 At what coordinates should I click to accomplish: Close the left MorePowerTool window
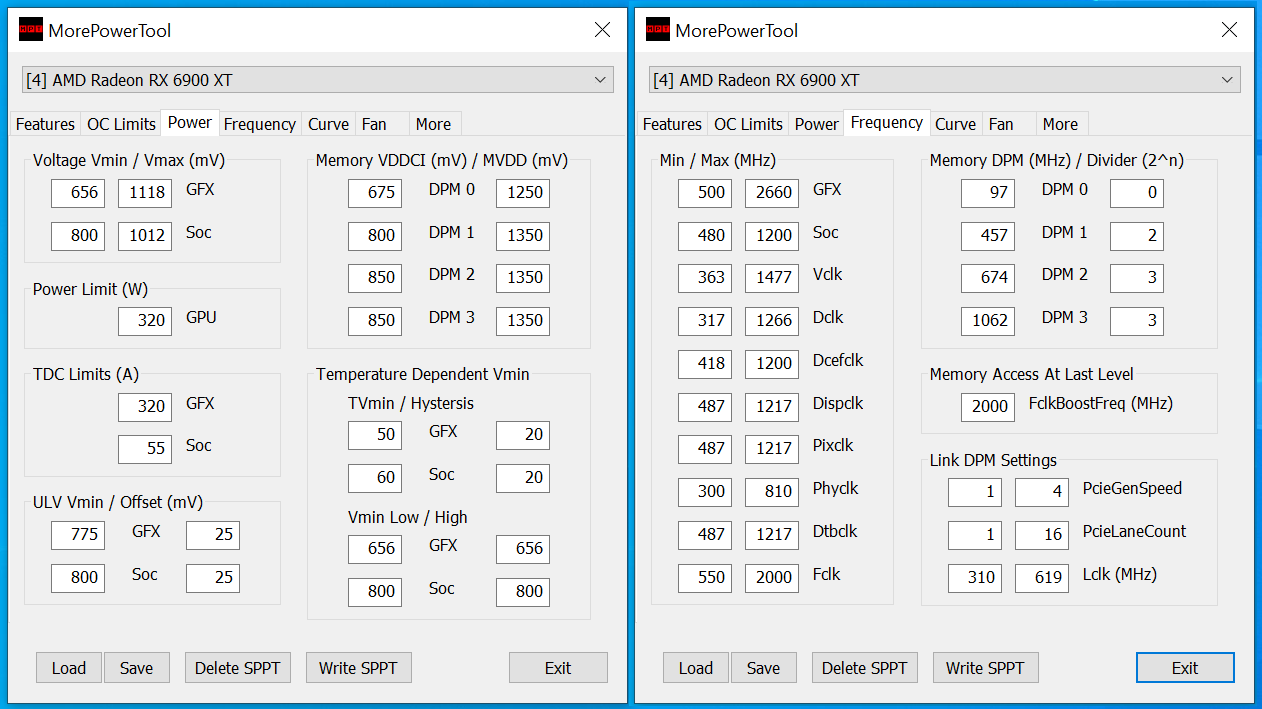click(x=603, y=30)
